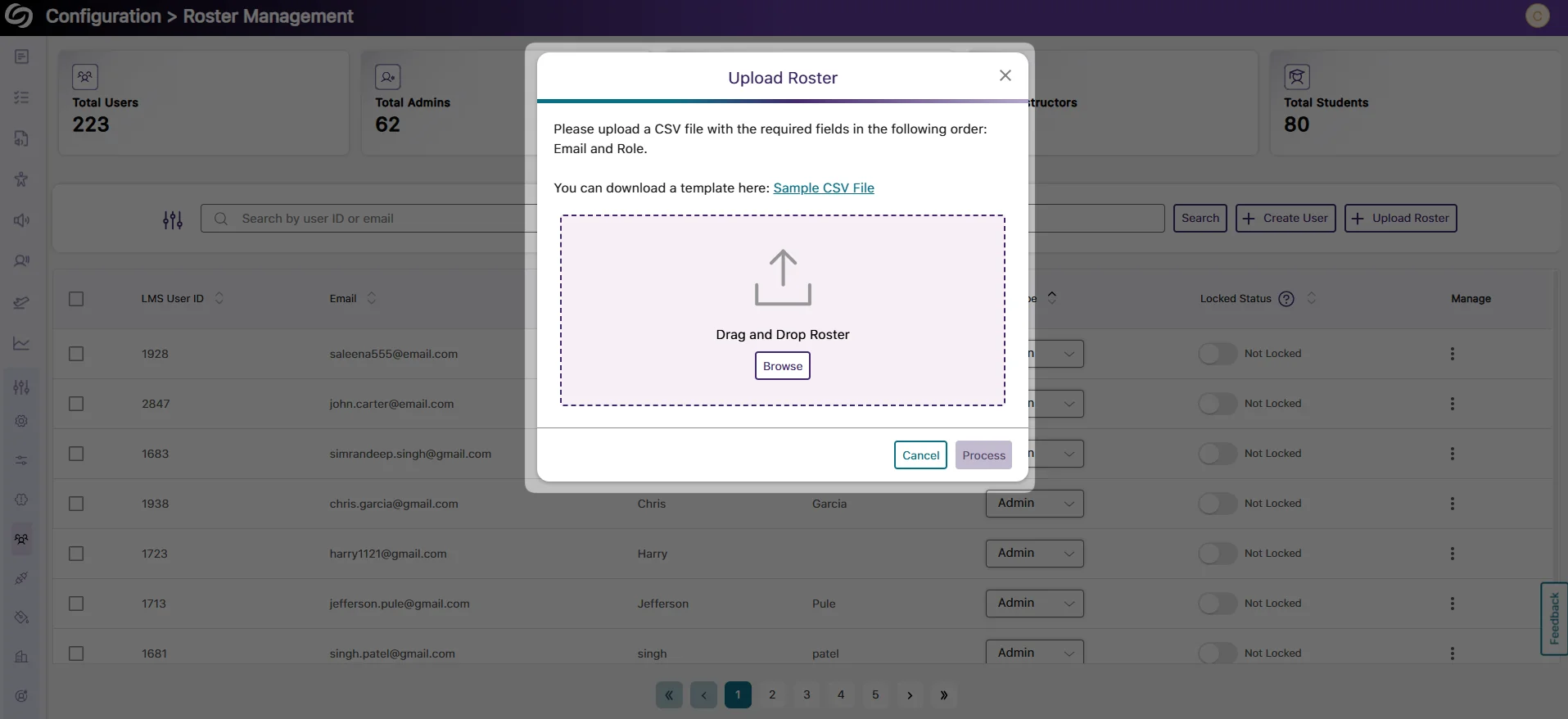The image size is (1568, 719).
Task: Open the filter sliders icon beside search
Action: [173, 219]
